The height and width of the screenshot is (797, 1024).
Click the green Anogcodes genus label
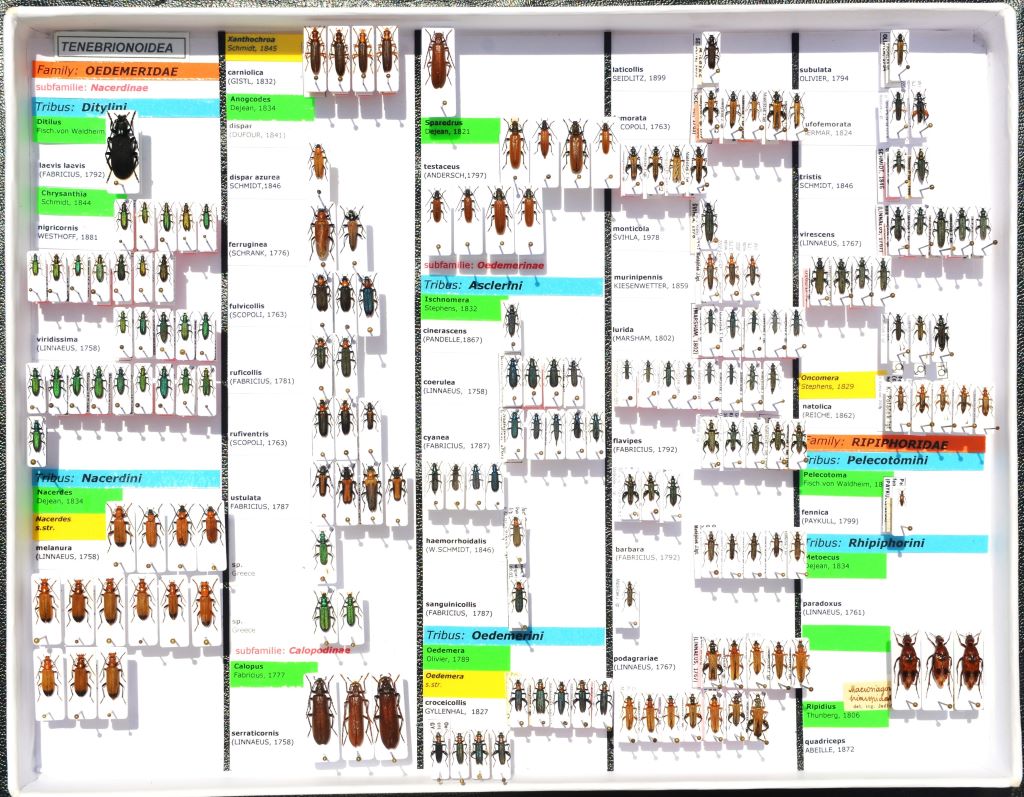click(268, 106)
